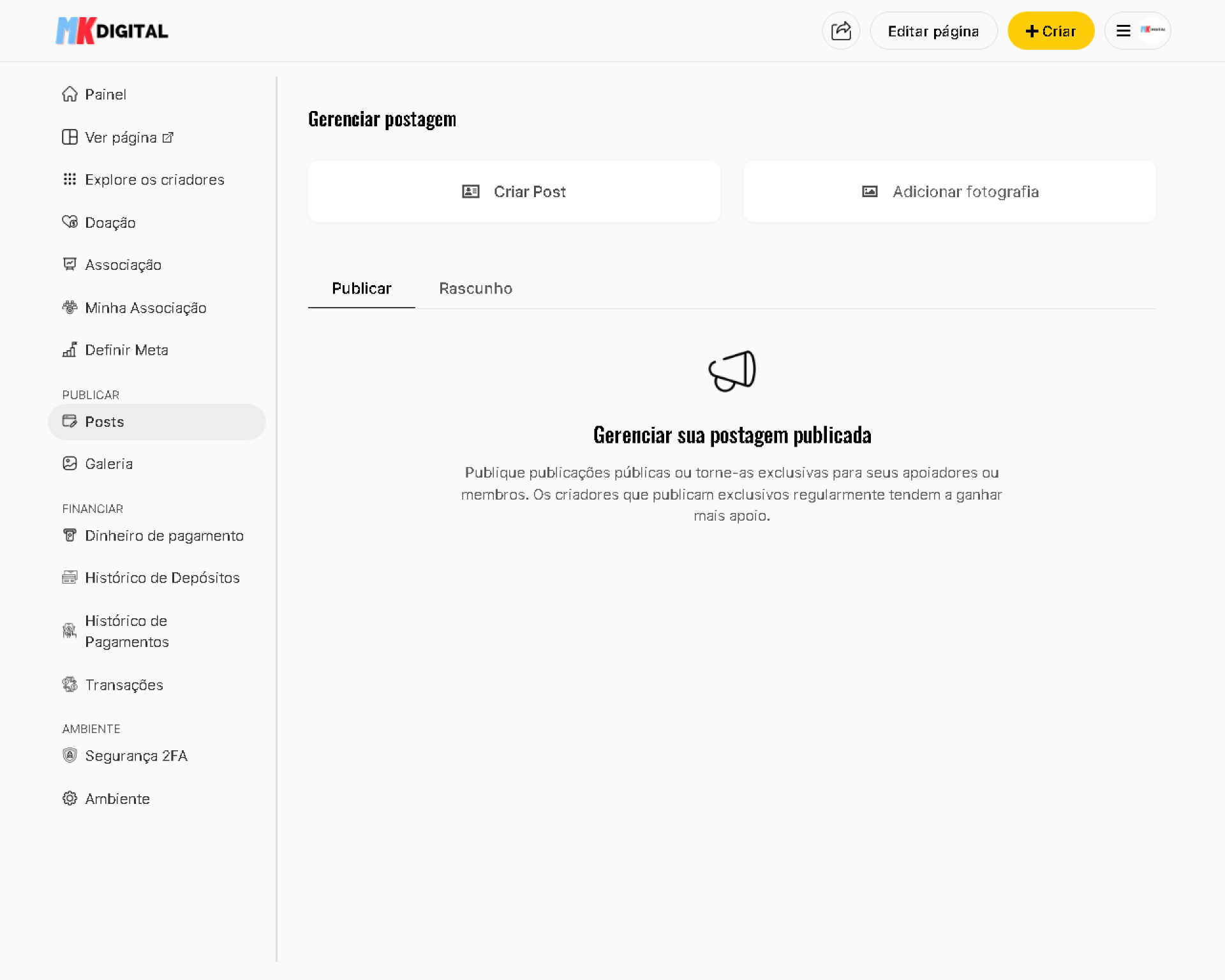Click the bar chart icon for Definir Meta
The height and width of the screenshot is (980, 1225).
click(70, 350)
